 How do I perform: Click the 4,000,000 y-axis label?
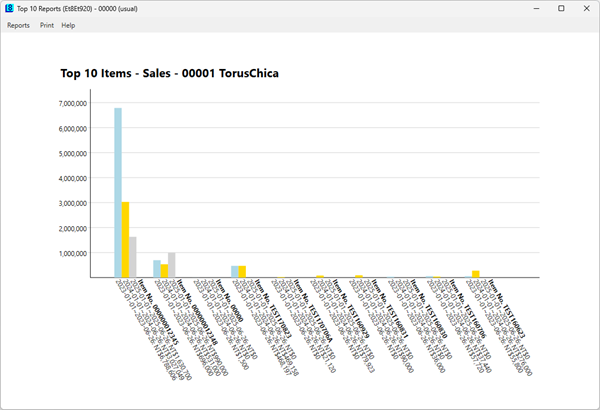click(82, 178)
